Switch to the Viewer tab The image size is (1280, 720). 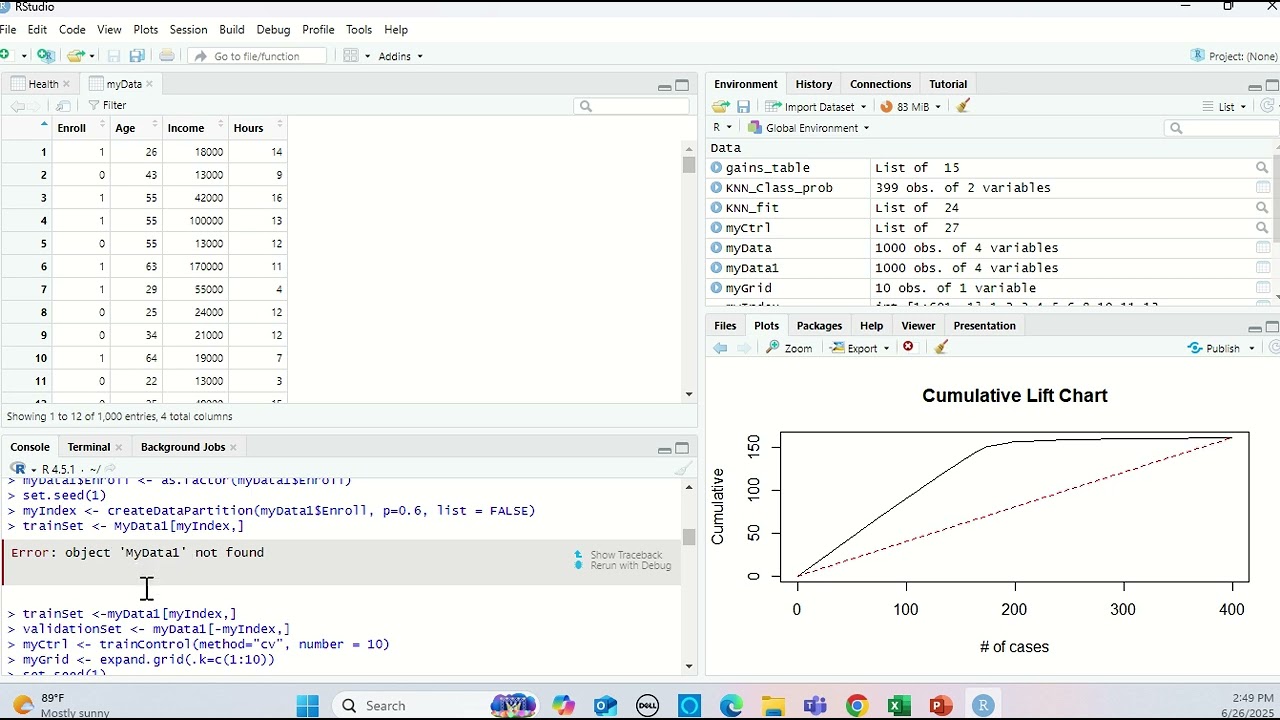tap(918, 326)
